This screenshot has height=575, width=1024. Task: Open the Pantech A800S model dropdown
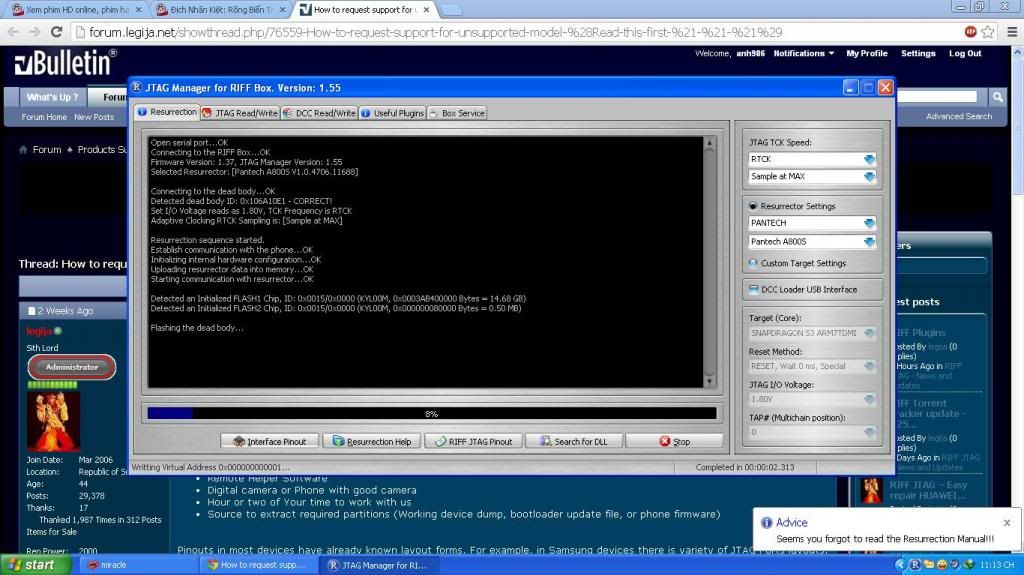[x=869, y=242]
